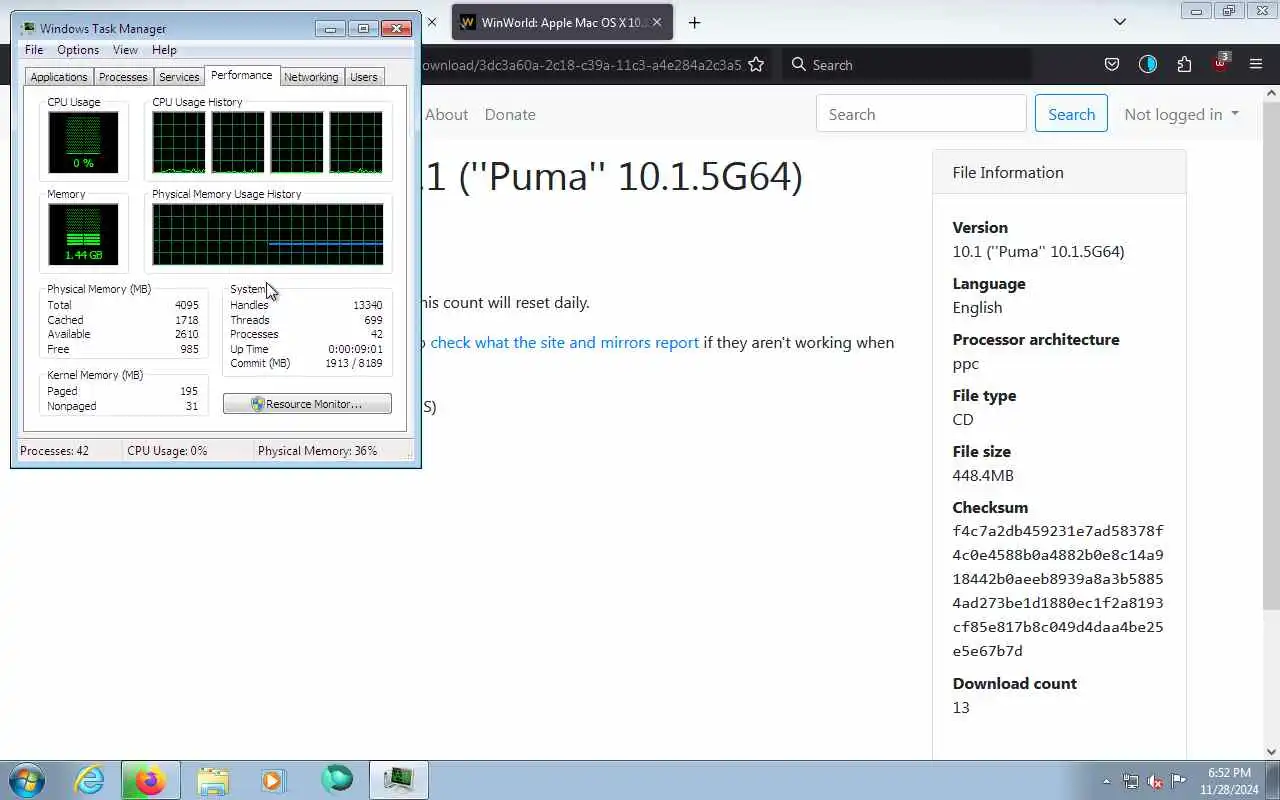Click the Physical Memory: 36% status text
Viewport: 1280px width, 800px height.
(x=317, y=451)
